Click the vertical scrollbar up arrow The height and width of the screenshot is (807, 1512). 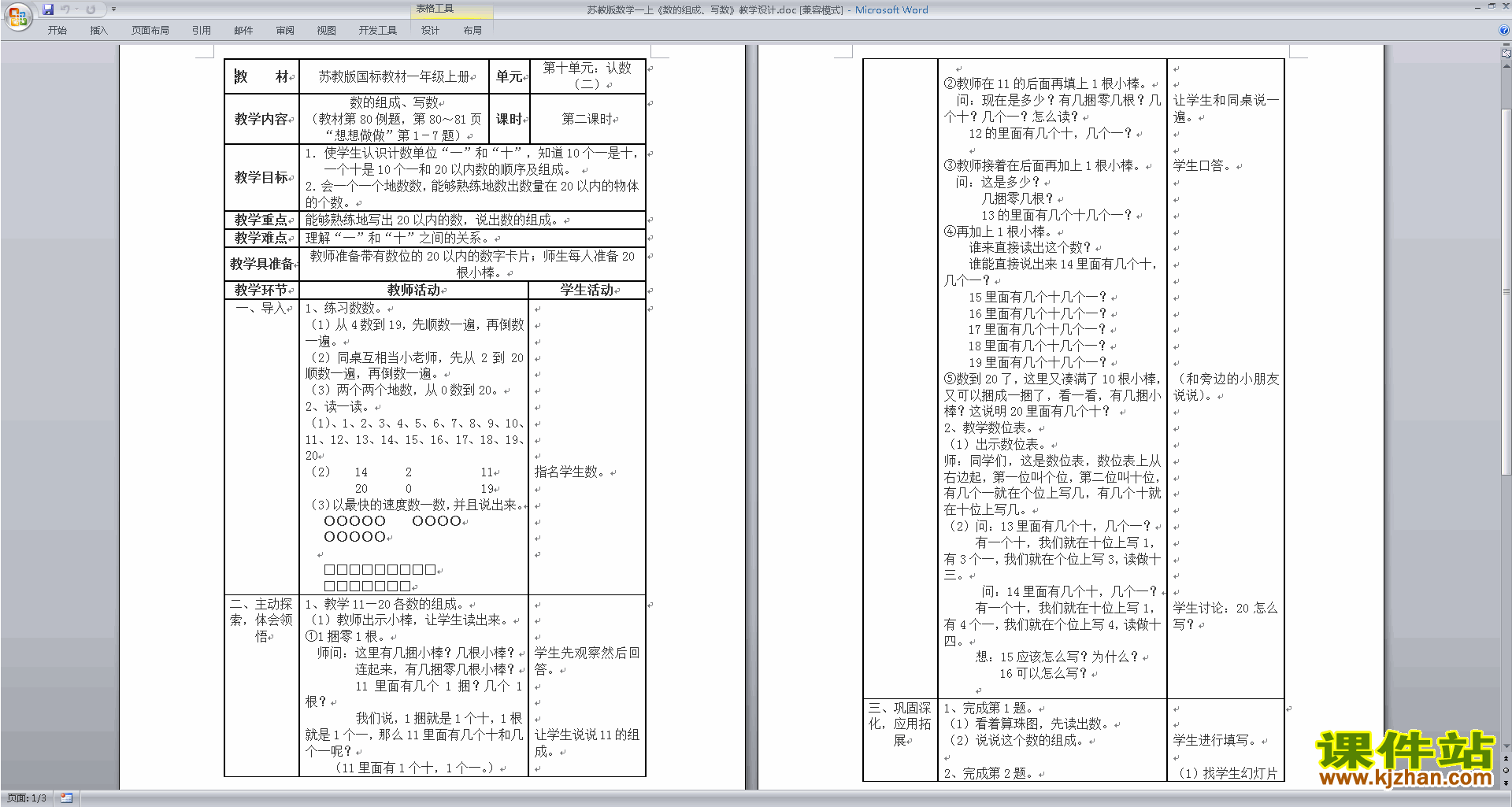[1506, 65]
